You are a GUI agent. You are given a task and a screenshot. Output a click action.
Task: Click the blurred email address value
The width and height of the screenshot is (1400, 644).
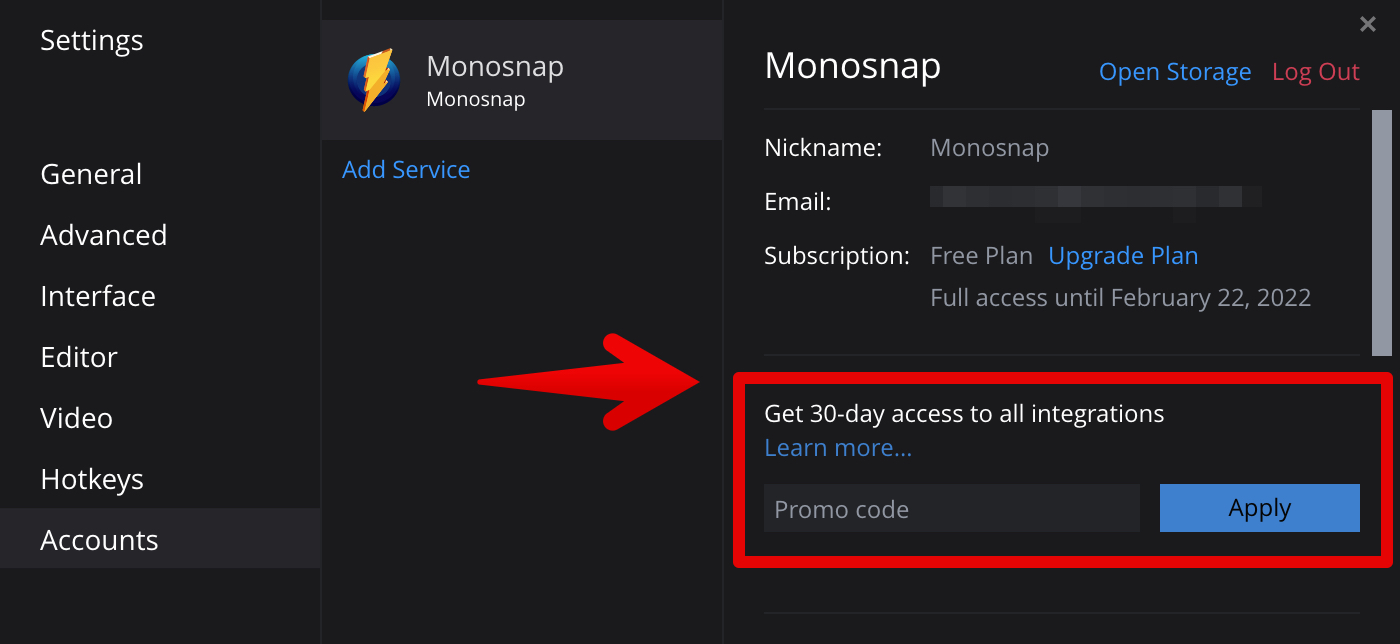pyautogui.click(x=1095, y=198)
